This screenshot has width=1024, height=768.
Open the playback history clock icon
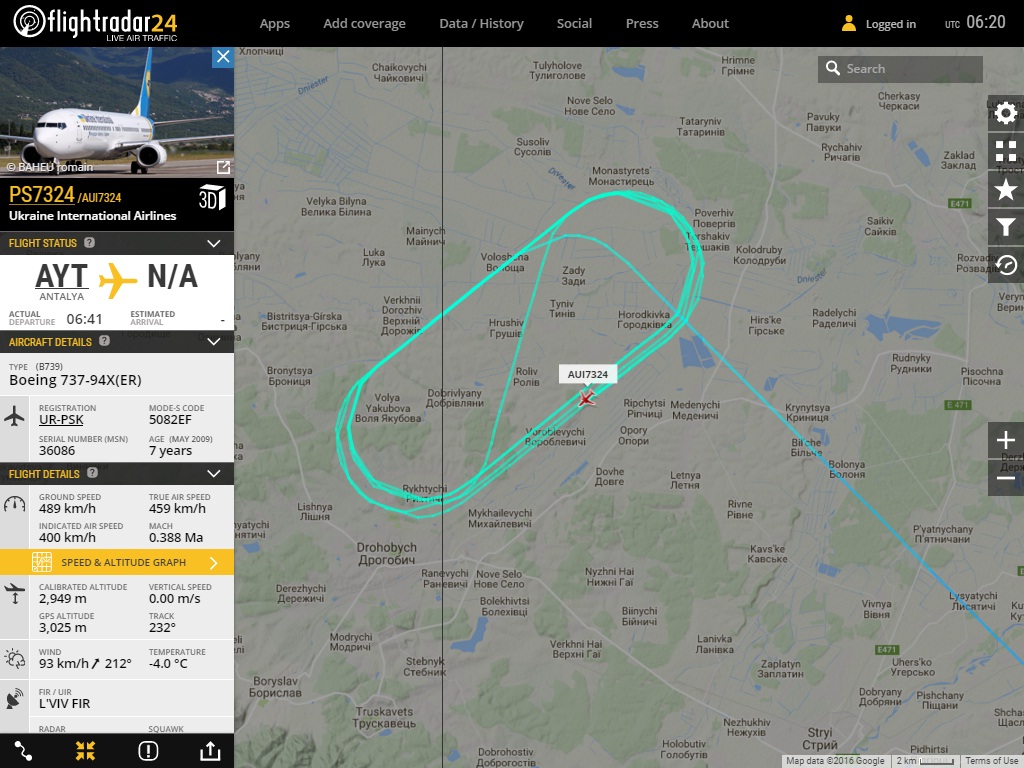(1006, 265)
